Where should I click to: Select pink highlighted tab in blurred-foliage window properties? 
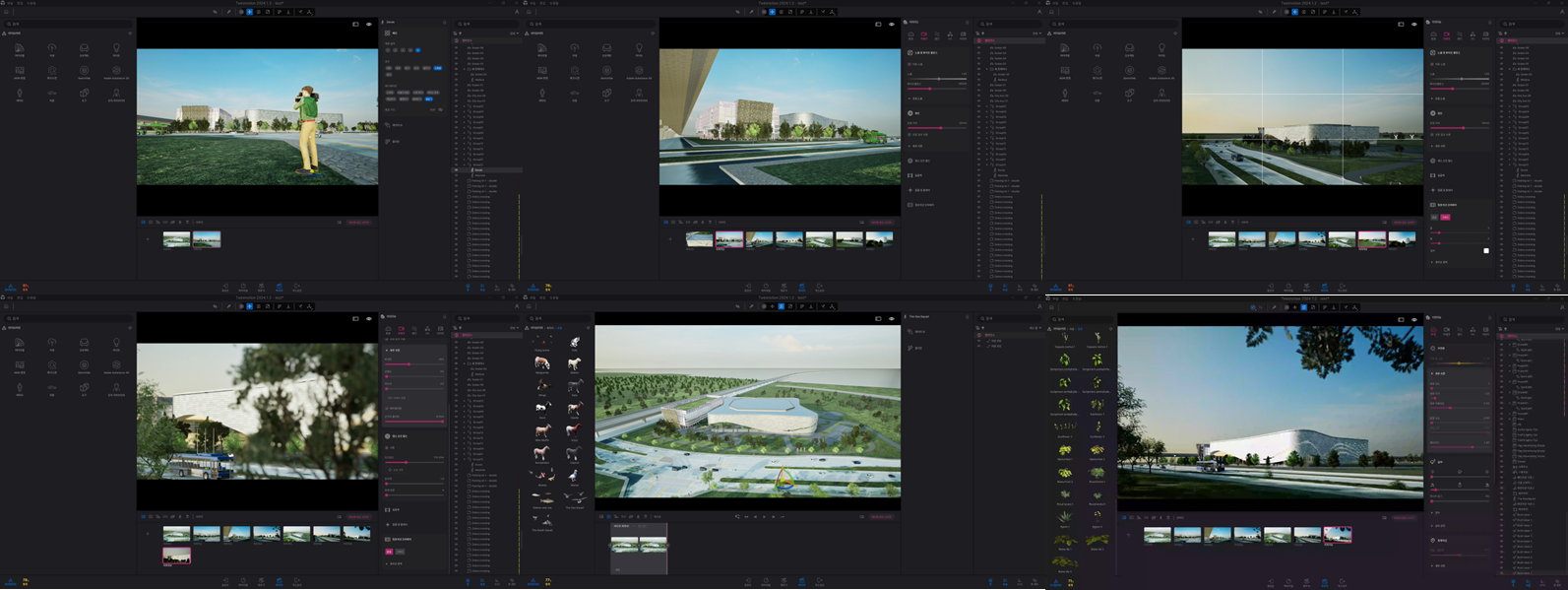(x=402, y=330)
